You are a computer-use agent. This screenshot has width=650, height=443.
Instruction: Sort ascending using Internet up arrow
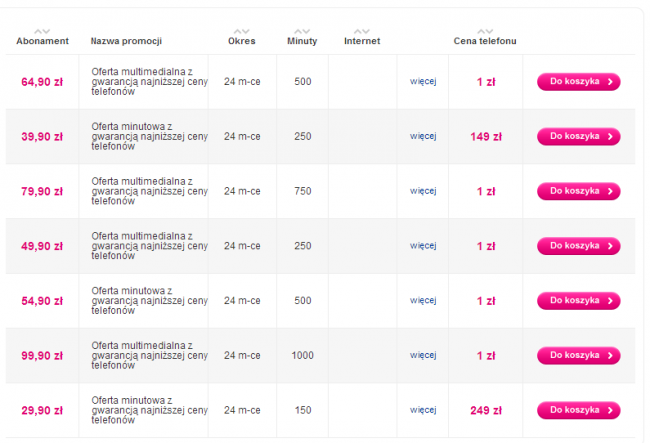point(358,31)
